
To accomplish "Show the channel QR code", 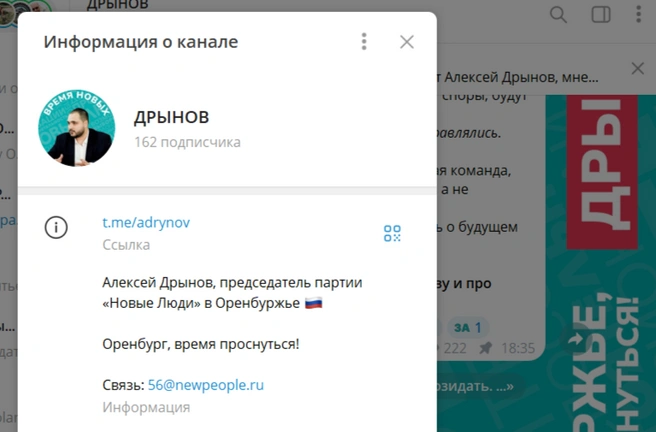I will [x=392, y=233].
